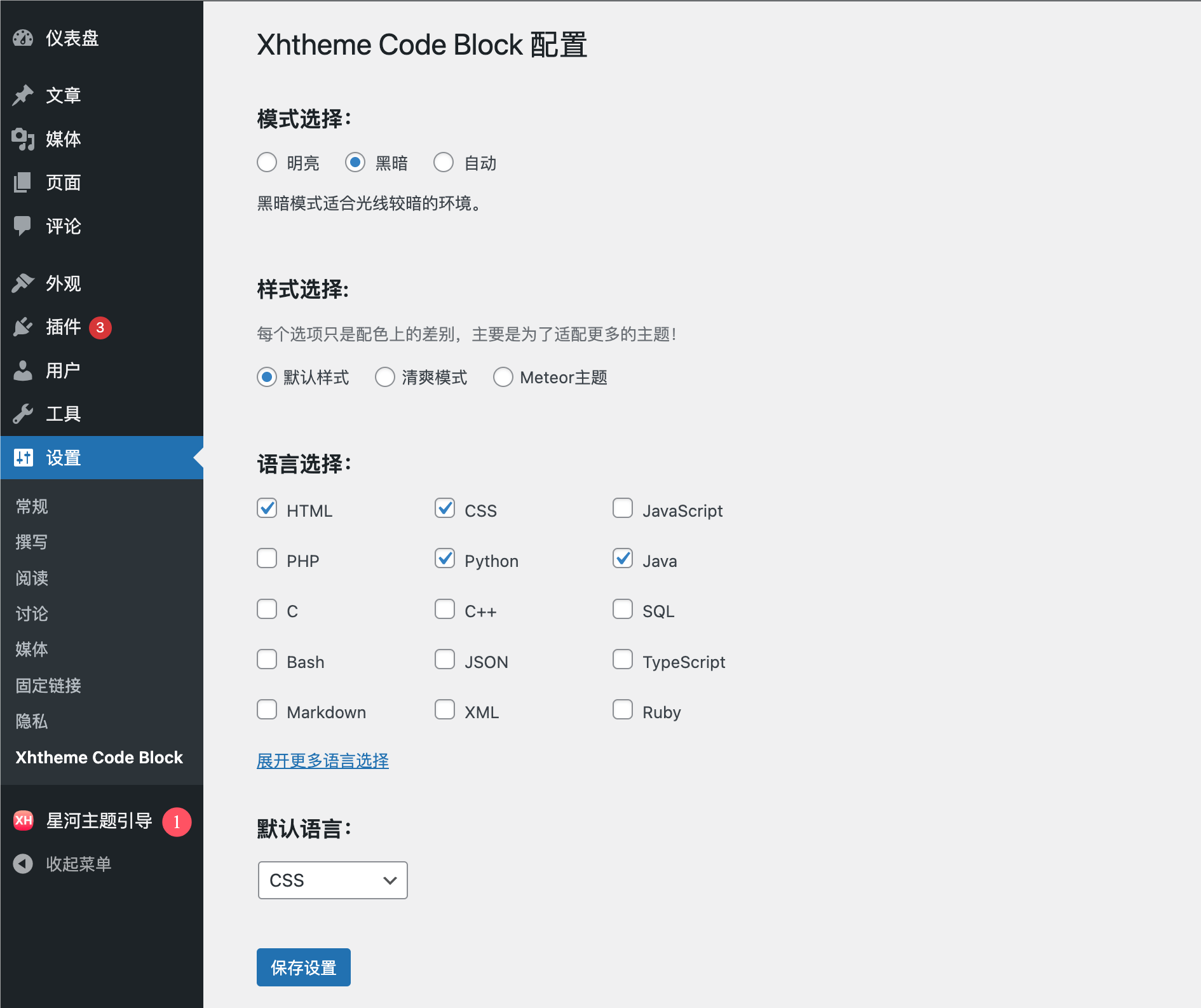Screen dimensions: 1201x1008
Task: Uncheck the Python language checkbox
Action: point(445,558)
